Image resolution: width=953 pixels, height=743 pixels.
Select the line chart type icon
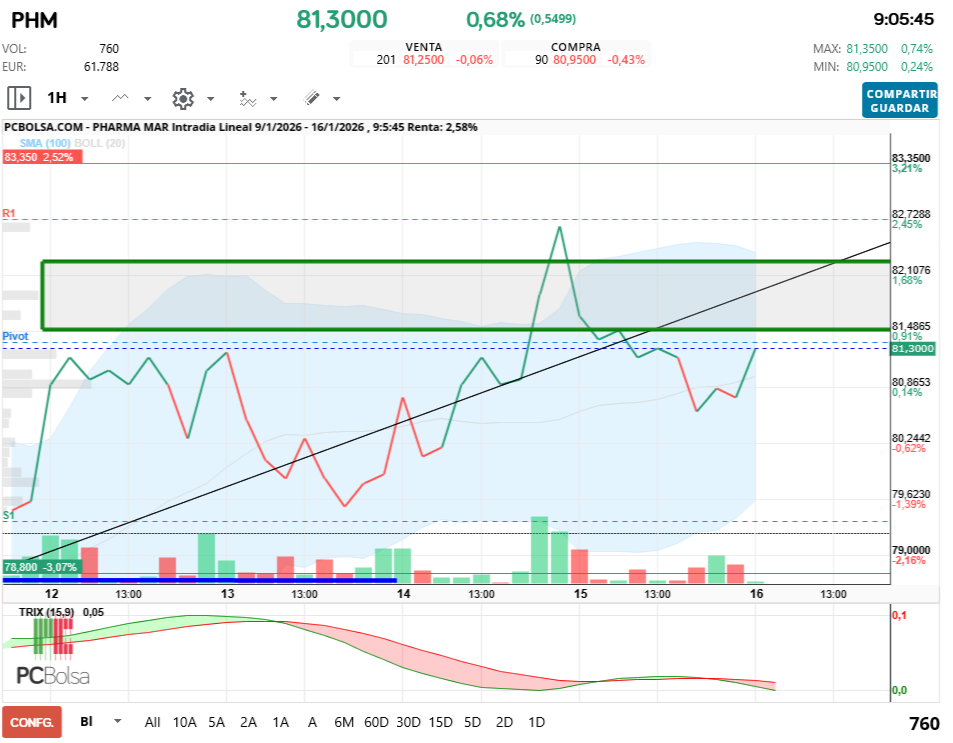[122, 97]
